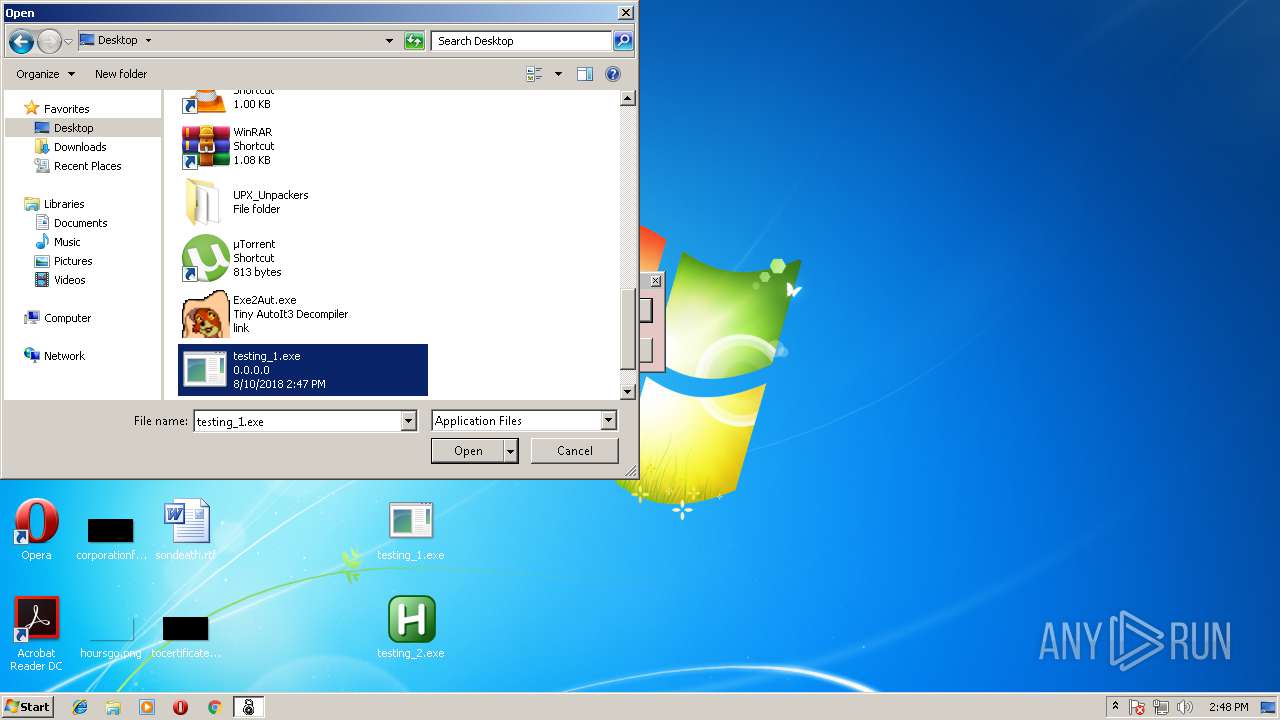This screenshot has height=720, width=1280.
Task: Open the Application Files type dropdown
Action: [524, 421]
